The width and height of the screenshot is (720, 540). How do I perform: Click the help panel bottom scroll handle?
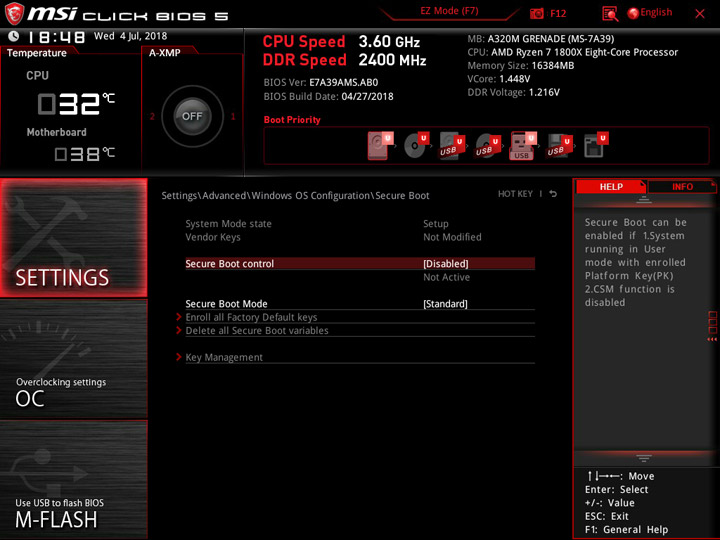tap(644, 458)
